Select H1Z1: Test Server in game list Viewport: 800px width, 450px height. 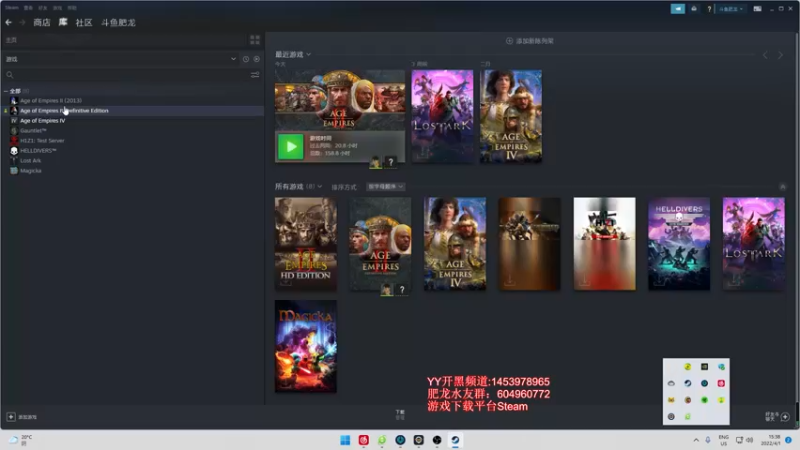42,140
